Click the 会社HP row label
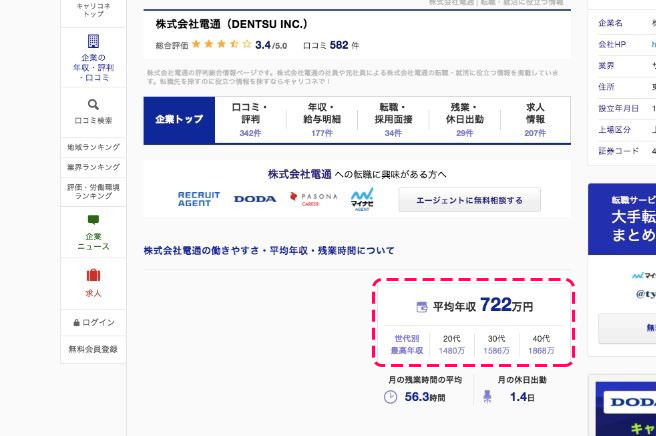This screenshot has width=656, height=436. pos(612,44)
